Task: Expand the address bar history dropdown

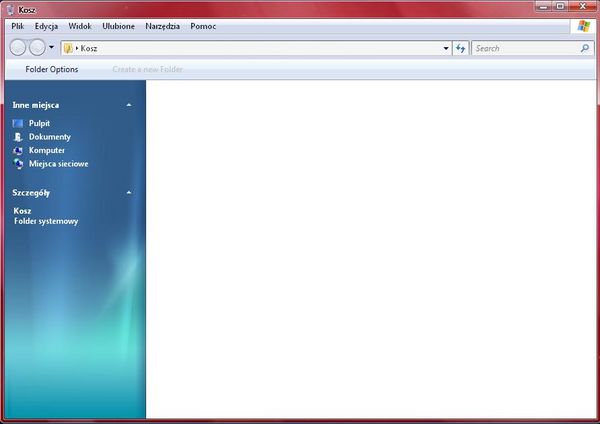Action: point(446,48)
